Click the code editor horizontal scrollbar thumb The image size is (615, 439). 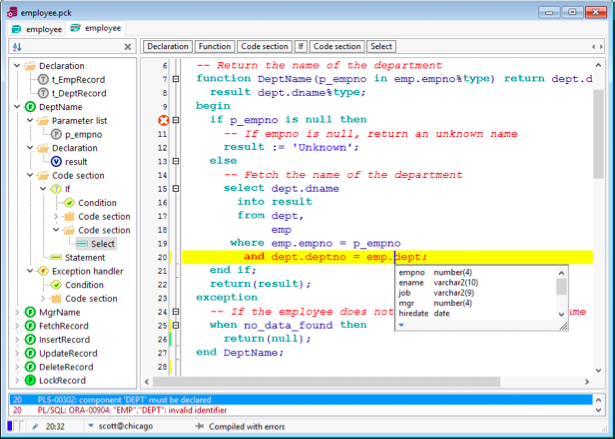coord(326,381)
